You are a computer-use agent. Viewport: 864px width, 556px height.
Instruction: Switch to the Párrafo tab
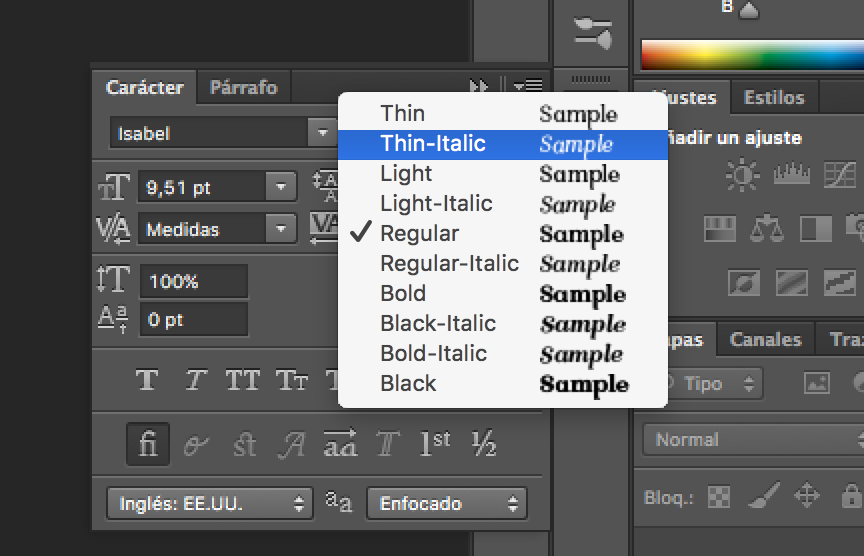coord(243,87)
